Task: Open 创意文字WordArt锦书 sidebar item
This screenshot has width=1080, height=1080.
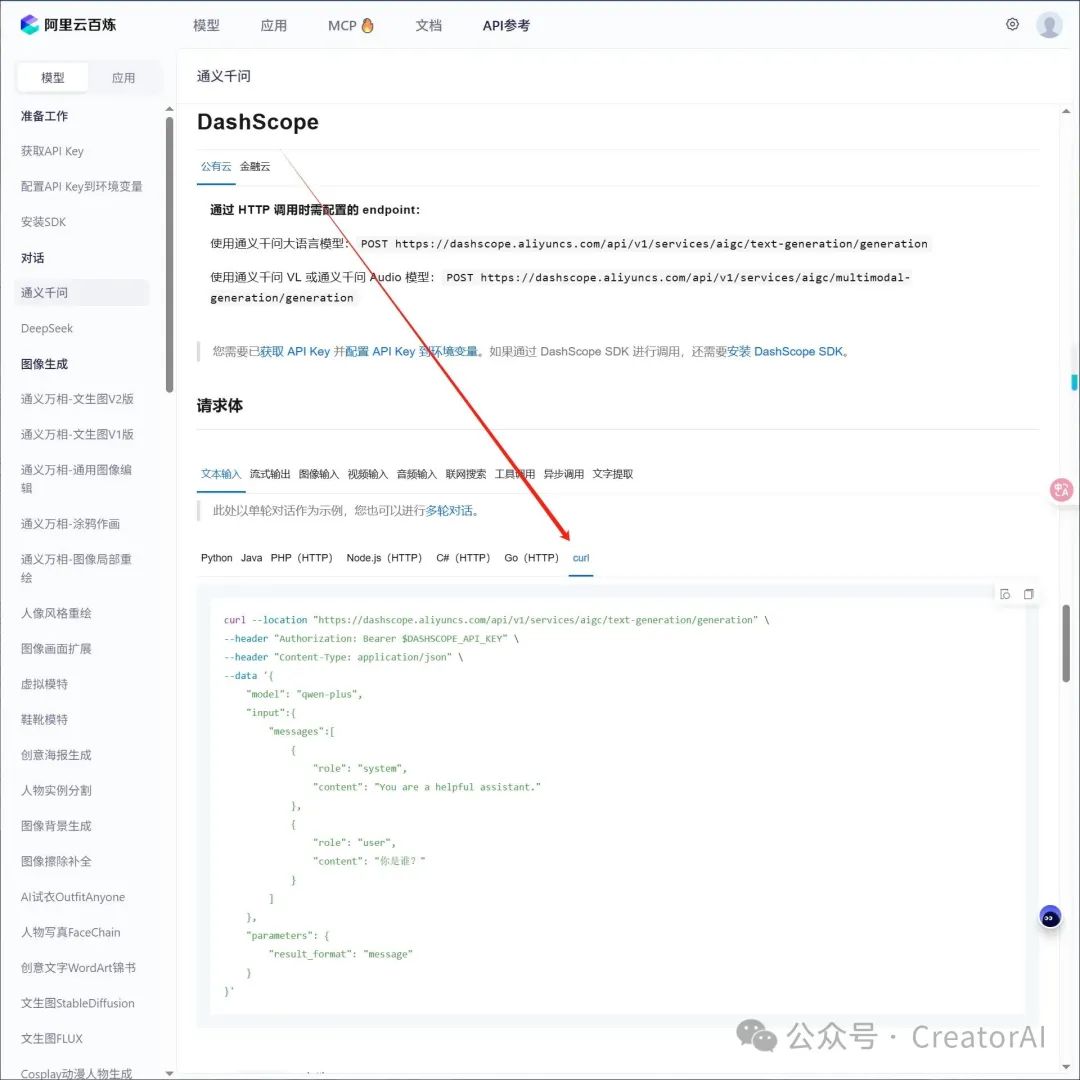Action: pos(79,968)
